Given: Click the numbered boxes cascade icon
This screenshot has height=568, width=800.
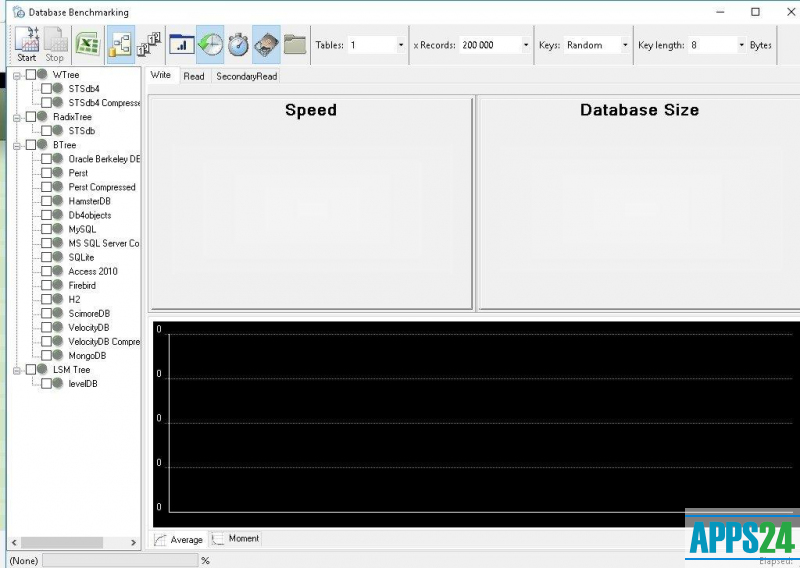Looking at the screenshot, I should pyautogui.click(x=148, y=45).
